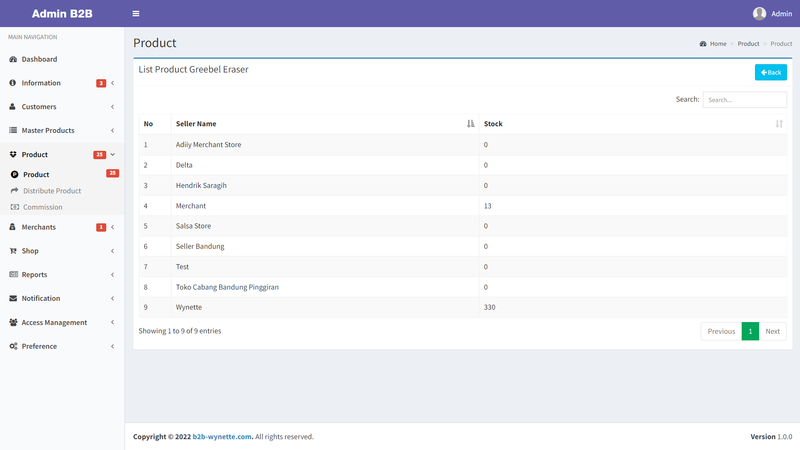This screenshot has width=800, height=450.
Task: Click the Preference gears icon
Action: [13, 346]
